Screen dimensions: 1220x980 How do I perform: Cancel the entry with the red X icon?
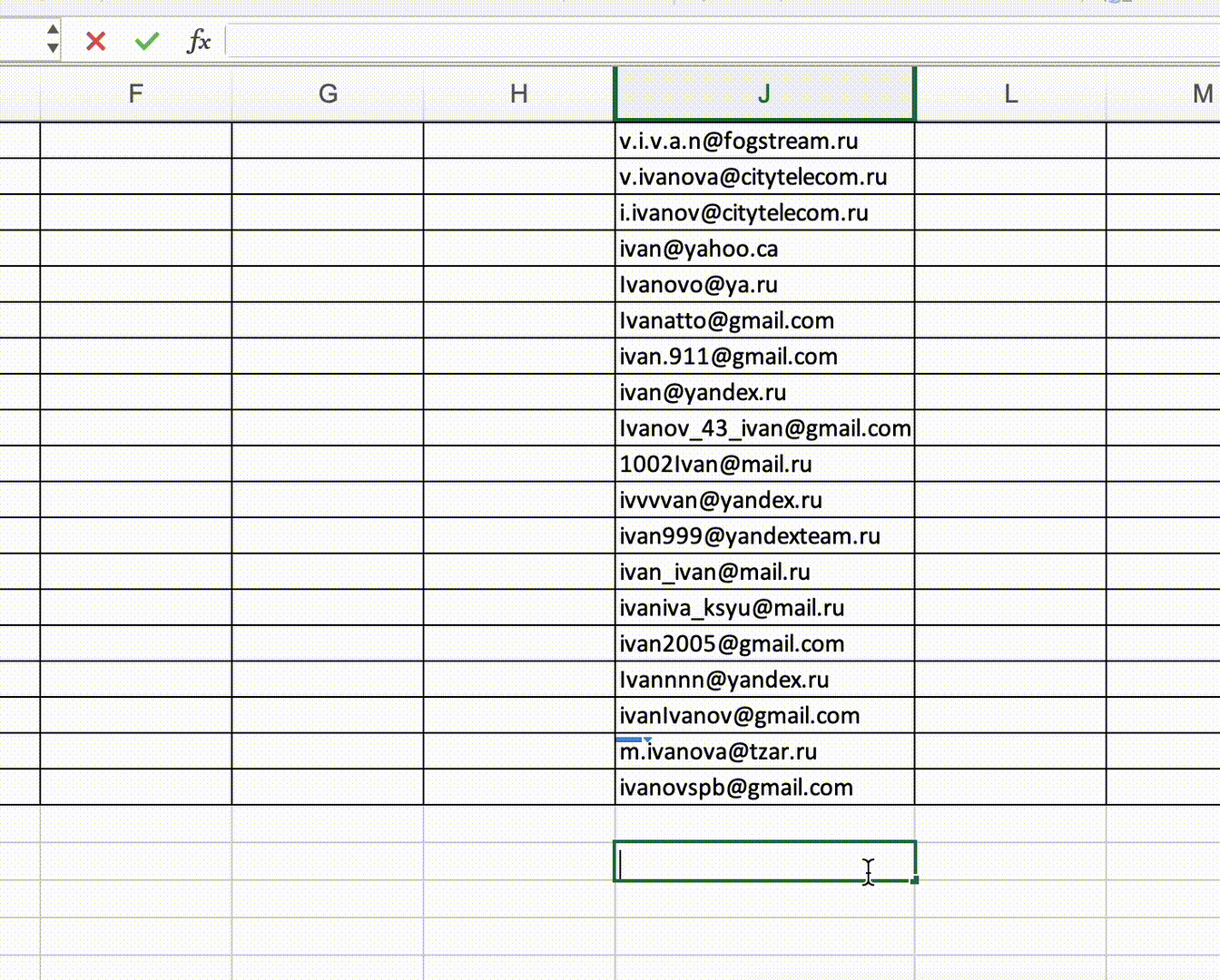pyautogui.click(x=96, y=41)
